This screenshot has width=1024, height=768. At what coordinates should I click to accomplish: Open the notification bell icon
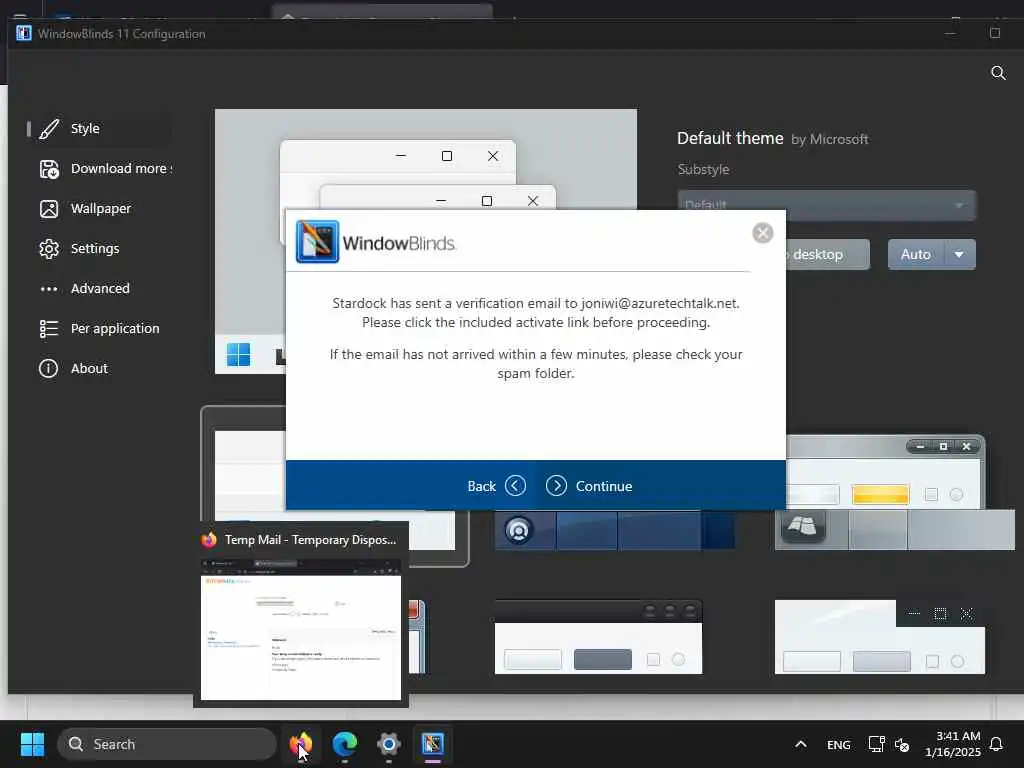click(x=996, y=744)
